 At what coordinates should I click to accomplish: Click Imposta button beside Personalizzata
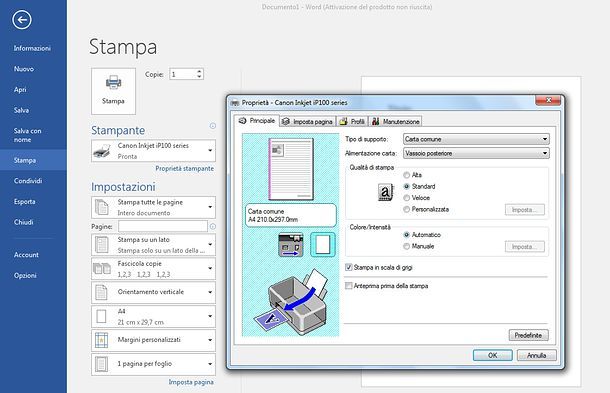click(x=525, y=210)
